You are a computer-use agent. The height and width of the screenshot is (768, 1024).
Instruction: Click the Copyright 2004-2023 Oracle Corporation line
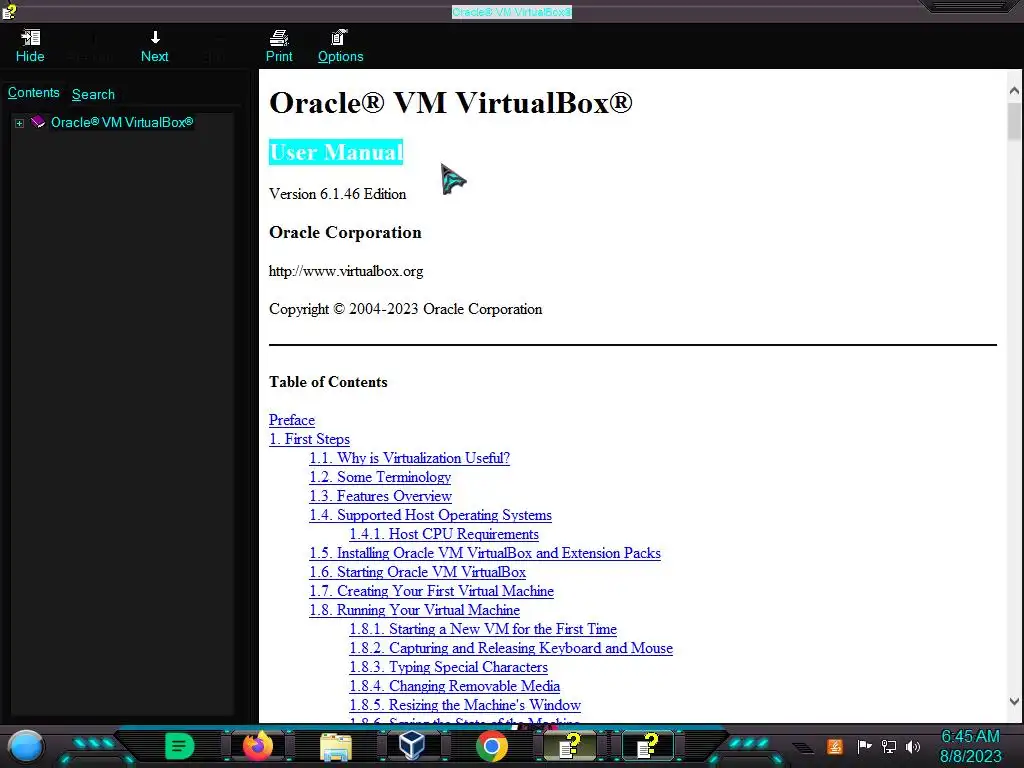pyautogui.click(x=406, y=309)
